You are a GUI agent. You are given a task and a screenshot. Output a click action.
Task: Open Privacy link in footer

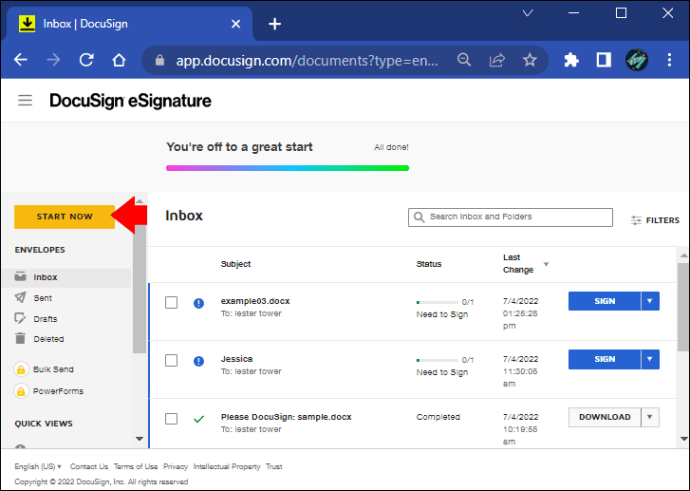pyautogui.click(x=176, y=466)
